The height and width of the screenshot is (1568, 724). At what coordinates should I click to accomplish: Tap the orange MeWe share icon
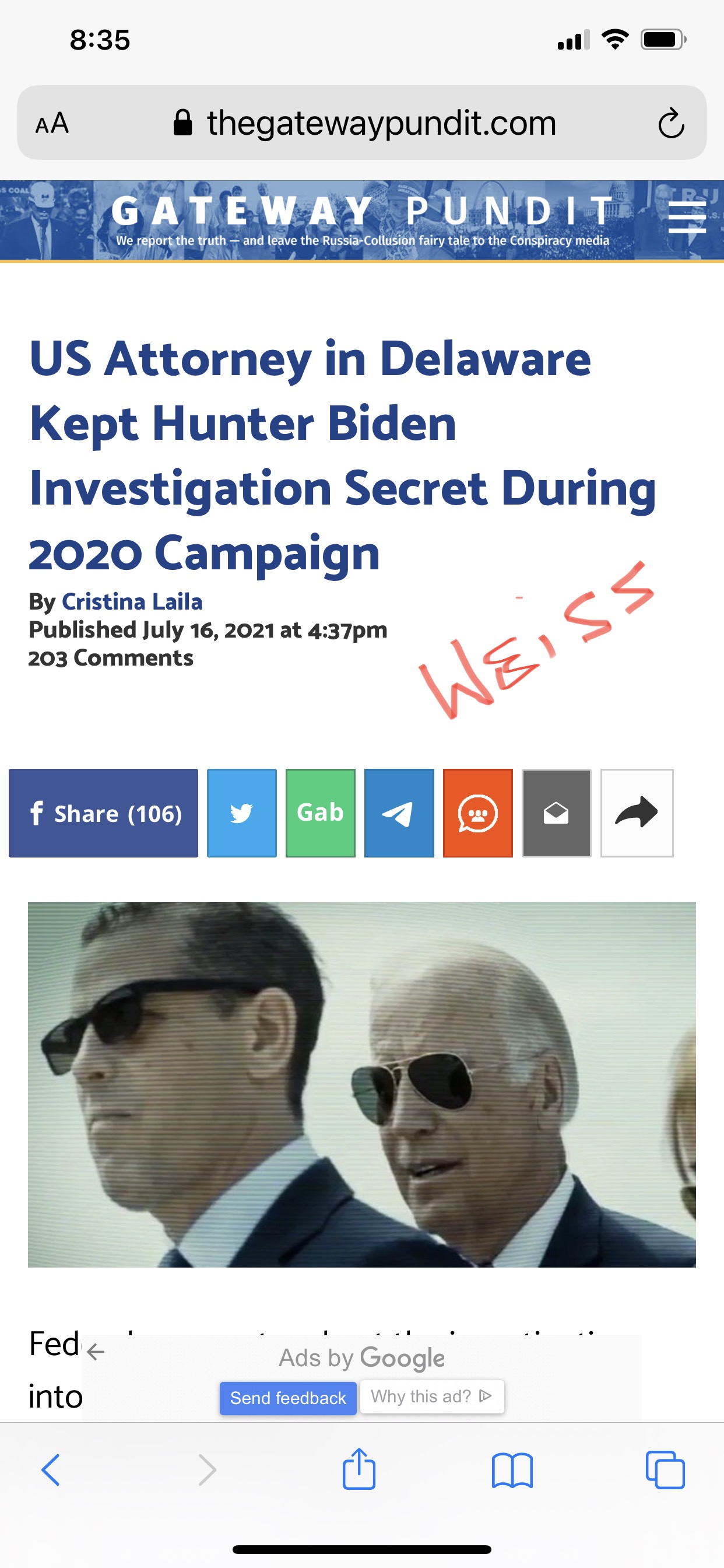[x=477, y=813]
